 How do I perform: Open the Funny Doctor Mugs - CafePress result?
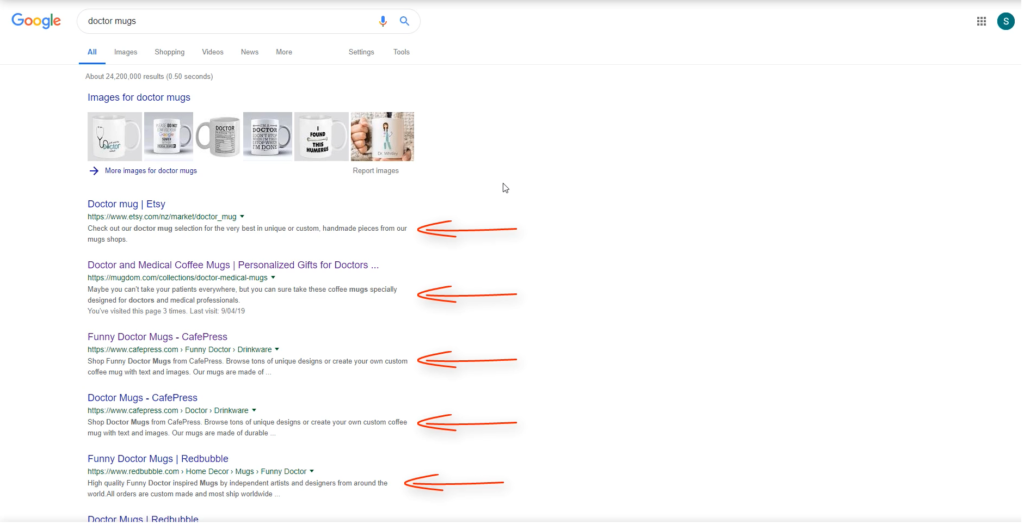click(x=157, y=337)
